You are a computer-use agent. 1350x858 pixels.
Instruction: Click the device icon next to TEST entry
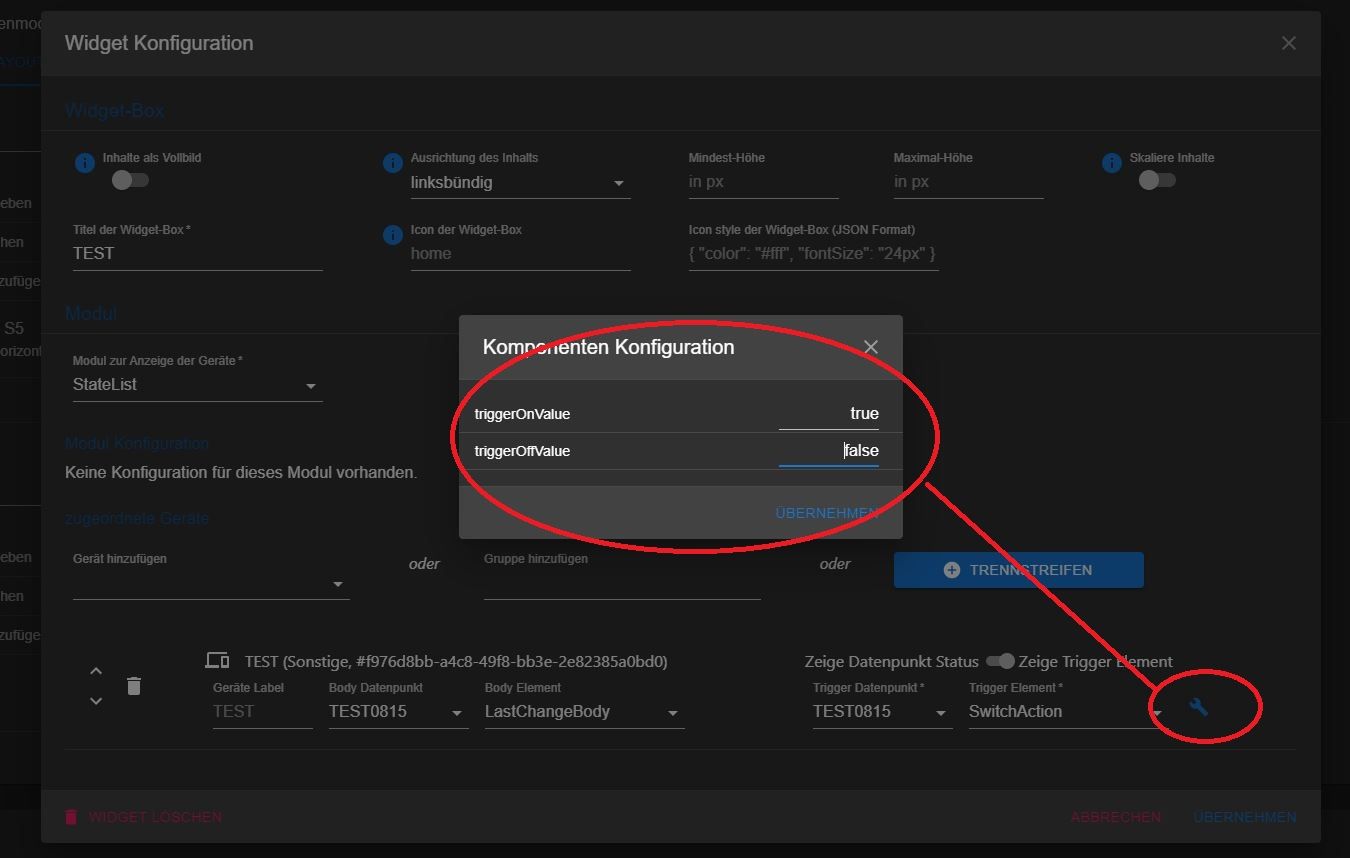[217, 660]
